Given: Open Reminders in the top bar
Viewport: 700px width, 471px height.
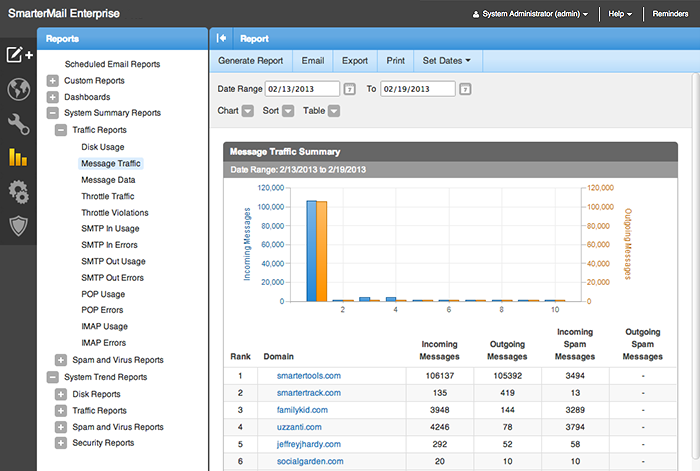Looking at the screenshot, I should click(670, 14).
